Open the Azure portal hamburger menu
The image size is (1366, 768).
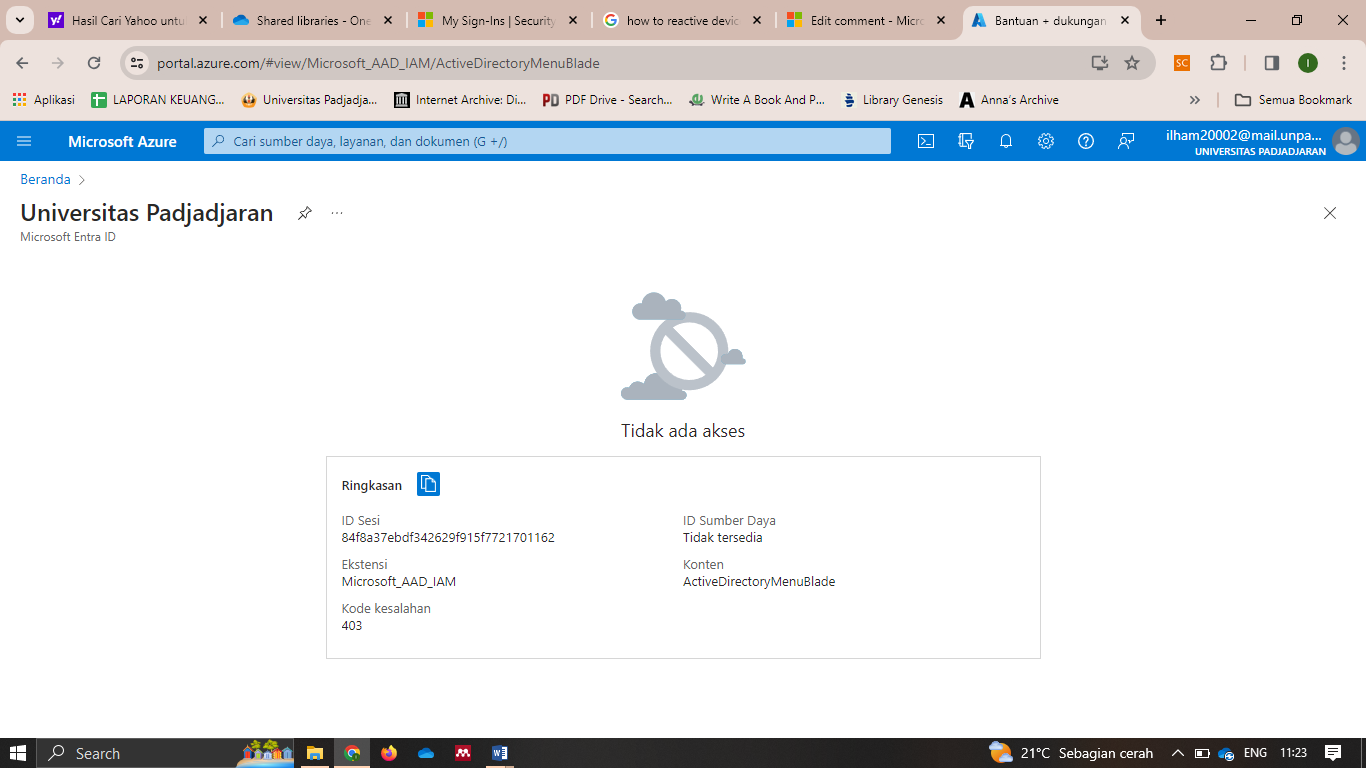click(24, 141)
